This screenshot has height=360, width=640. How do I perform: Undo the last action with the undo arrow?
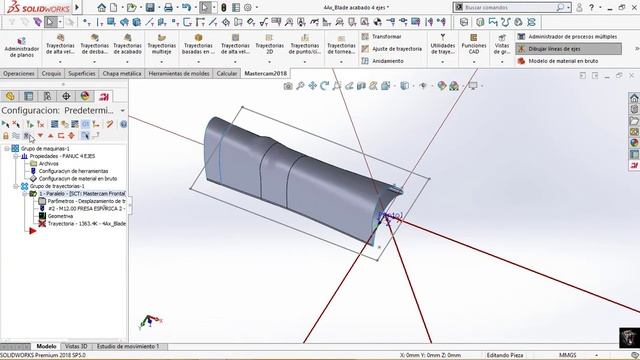(x=187, y=7)
